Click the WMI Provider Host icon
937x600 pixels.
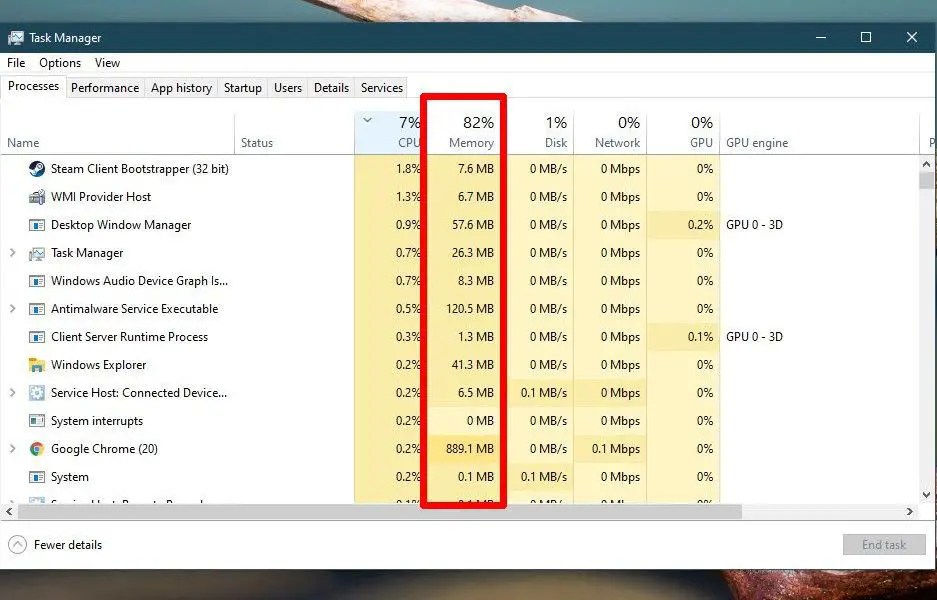36,197
